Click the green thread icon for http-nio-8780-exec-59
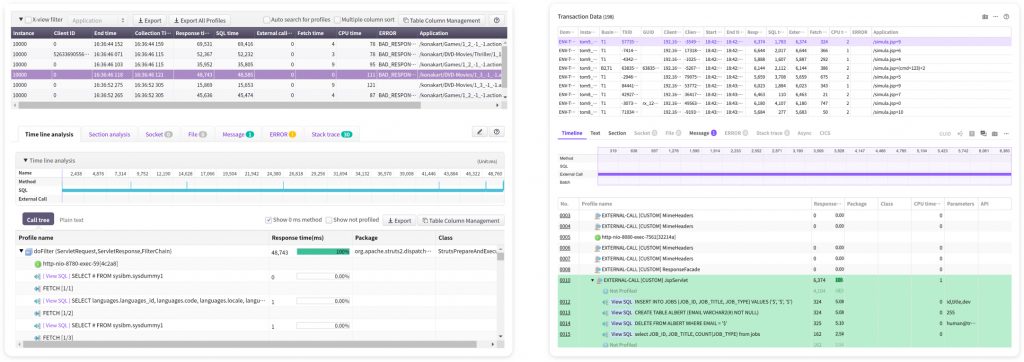This screenshot has height=362, width=1024. [x=37, y=263]
